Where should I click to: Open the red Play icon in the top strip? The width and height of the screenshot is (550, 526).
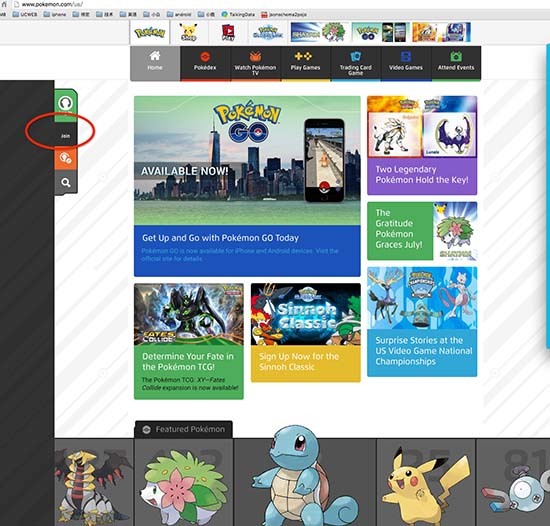[228, 33]
